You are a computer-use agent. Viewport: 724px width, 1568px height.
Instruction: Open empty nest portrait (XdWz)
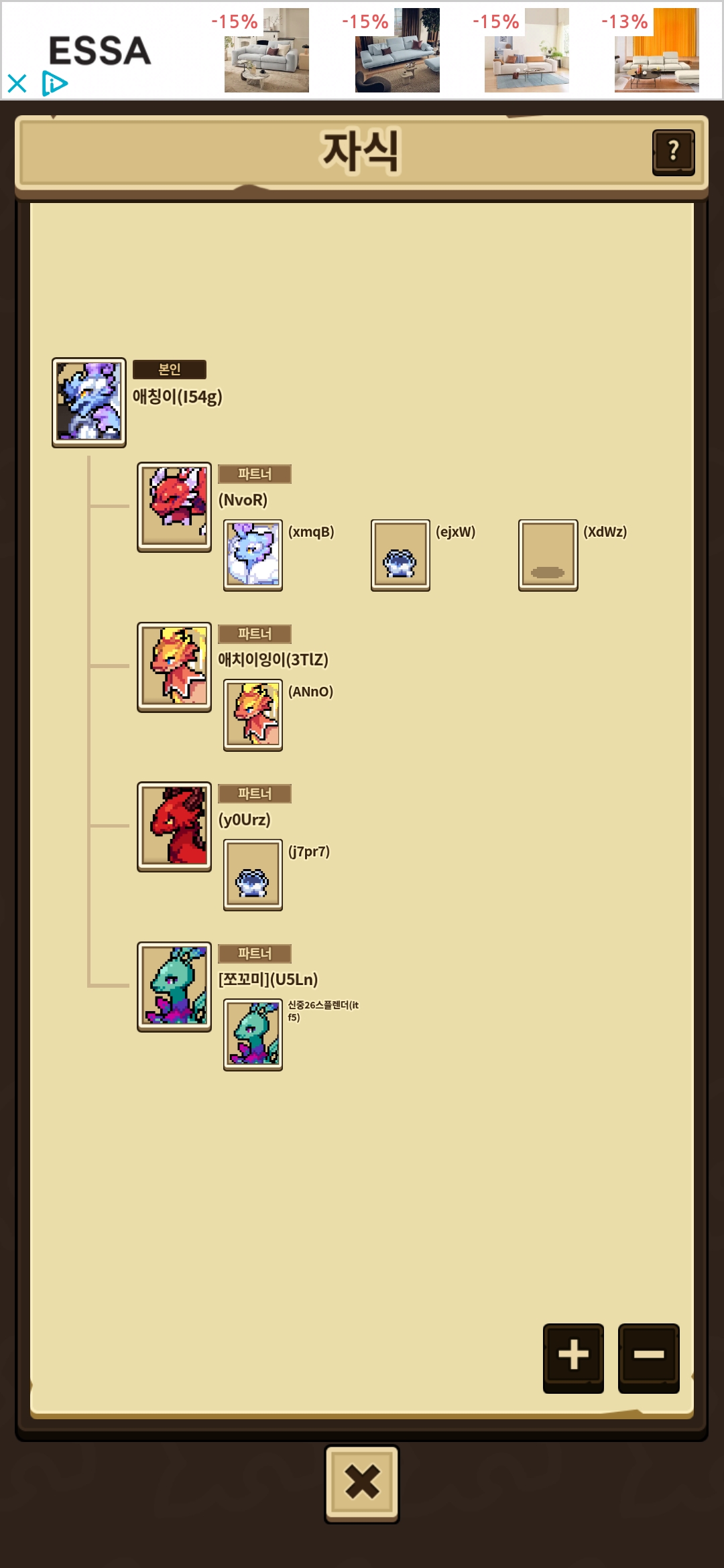click(548, 555)
